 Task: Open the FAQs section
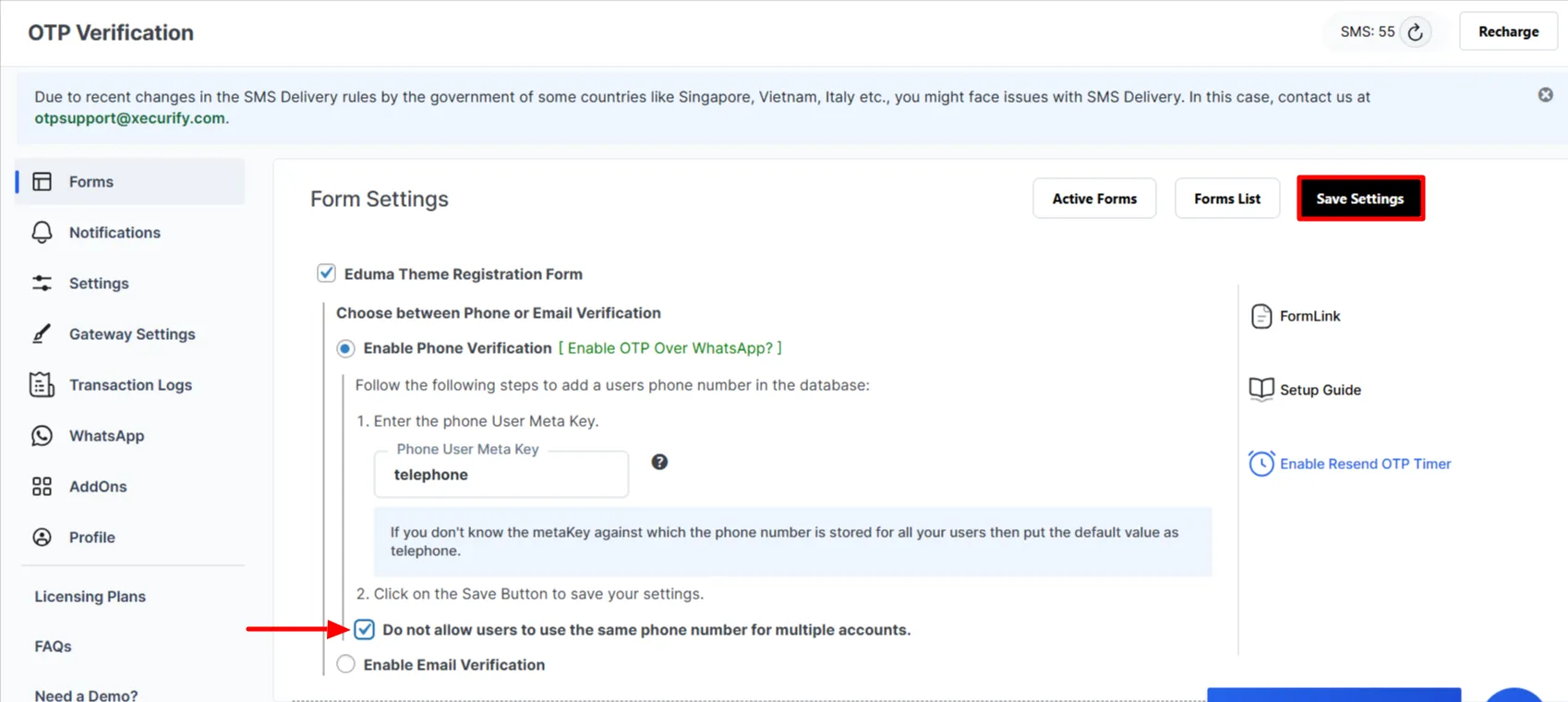click(52, 646)
